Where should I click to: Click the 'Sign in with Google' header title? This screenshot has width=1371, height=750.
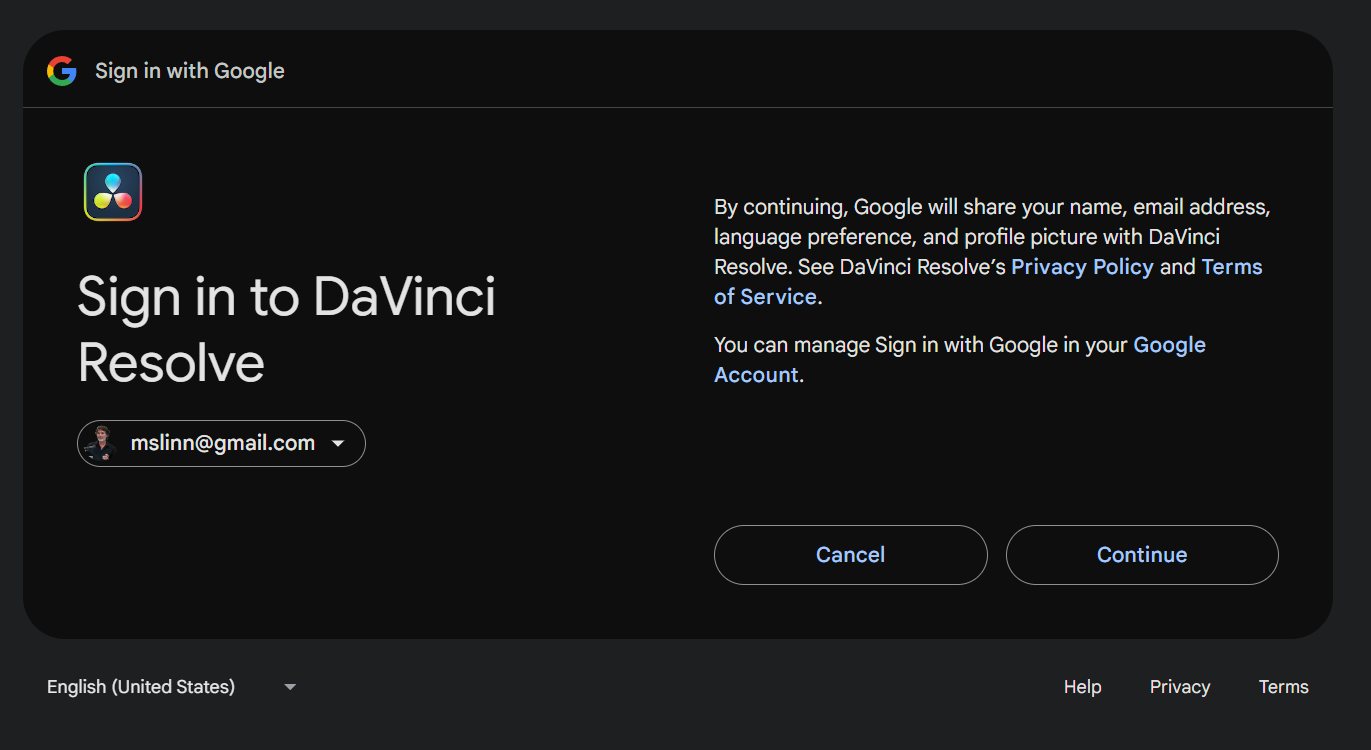(190, 71)
